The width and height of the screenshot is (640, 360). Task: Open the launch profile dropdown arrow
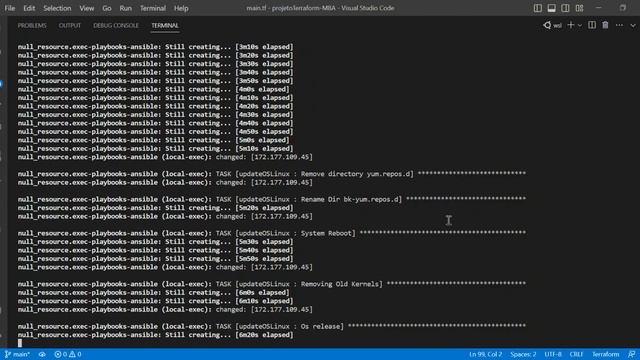tap(580, 25)
